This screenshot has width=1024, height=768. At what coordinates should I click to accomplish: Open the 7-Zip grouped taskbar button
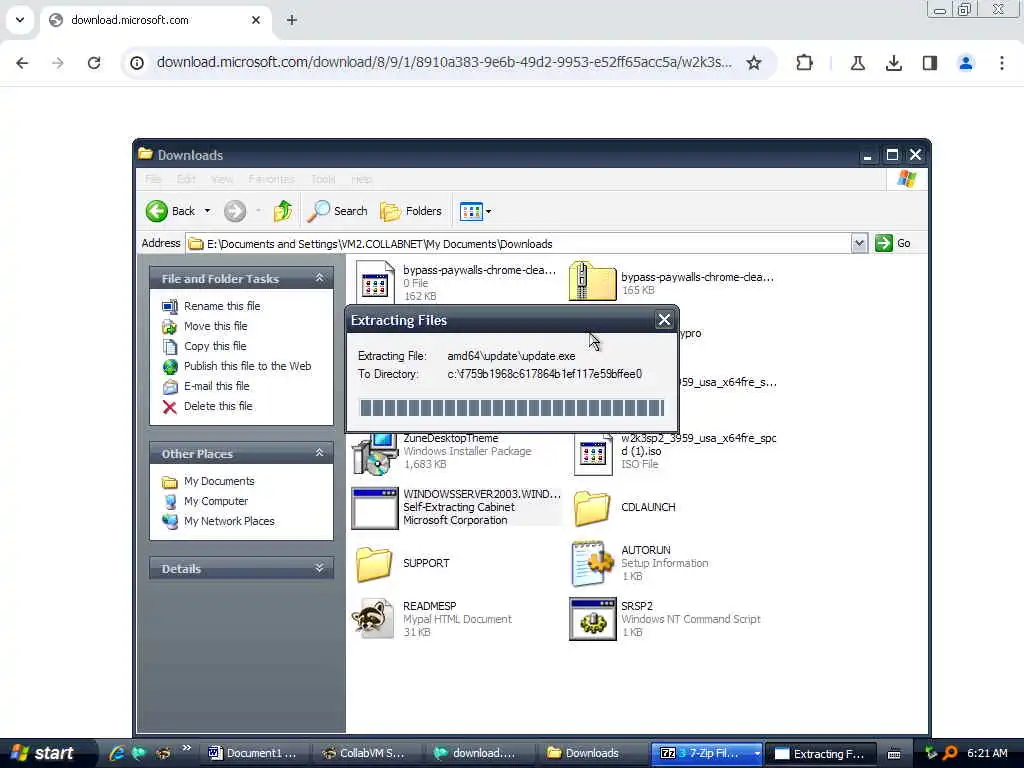click(707, 753)
